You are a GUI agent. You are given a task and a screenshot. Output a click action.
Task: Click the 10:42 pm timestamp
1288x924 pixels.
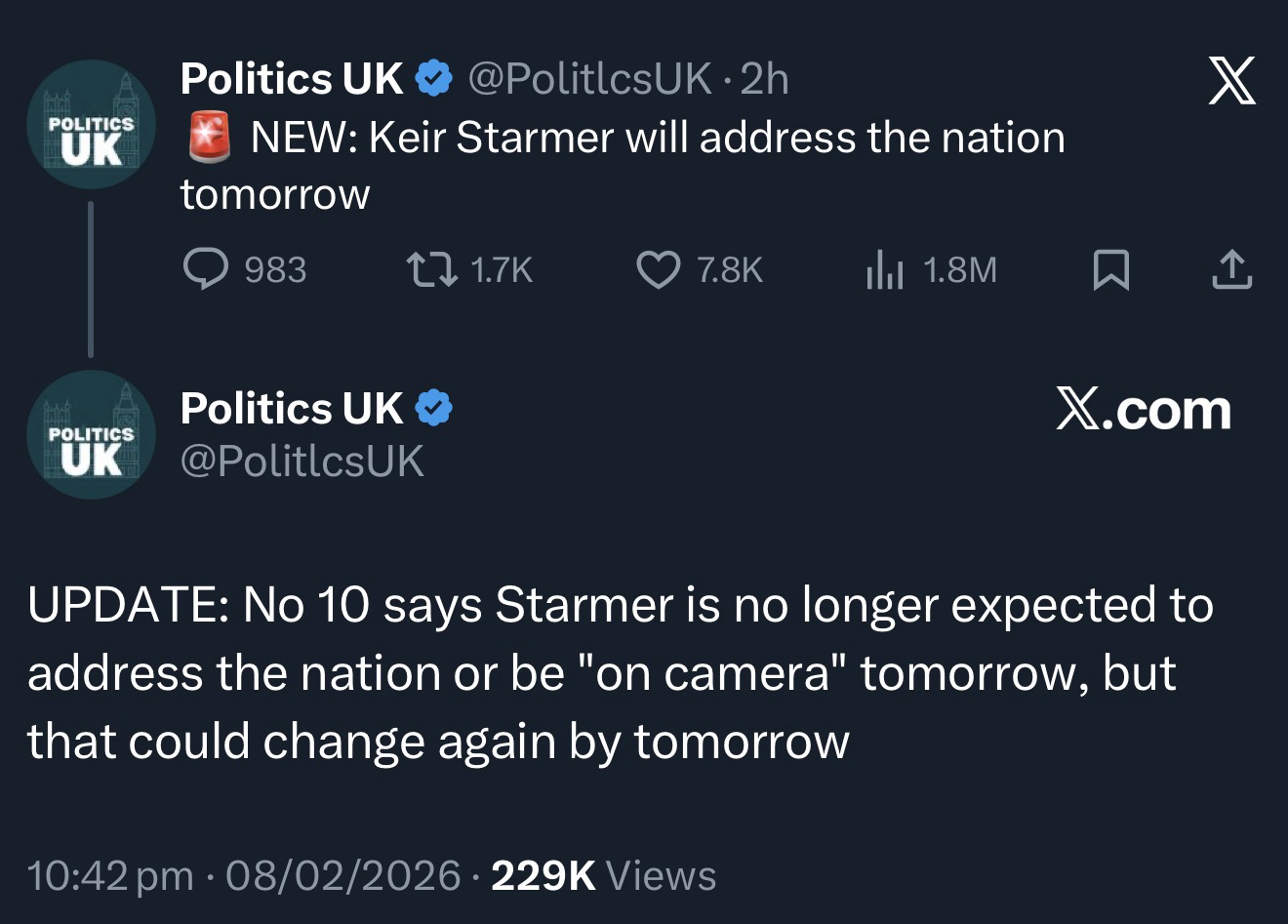[x=109, y=875]
